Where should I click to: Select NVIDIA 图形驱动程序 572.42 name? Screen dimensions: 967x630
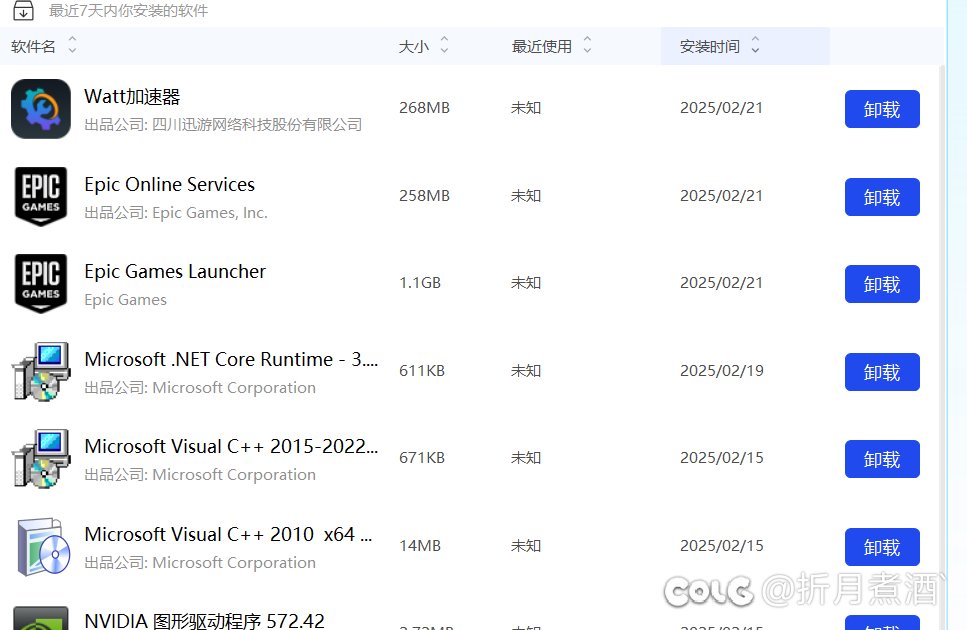[x=204, y=621]
